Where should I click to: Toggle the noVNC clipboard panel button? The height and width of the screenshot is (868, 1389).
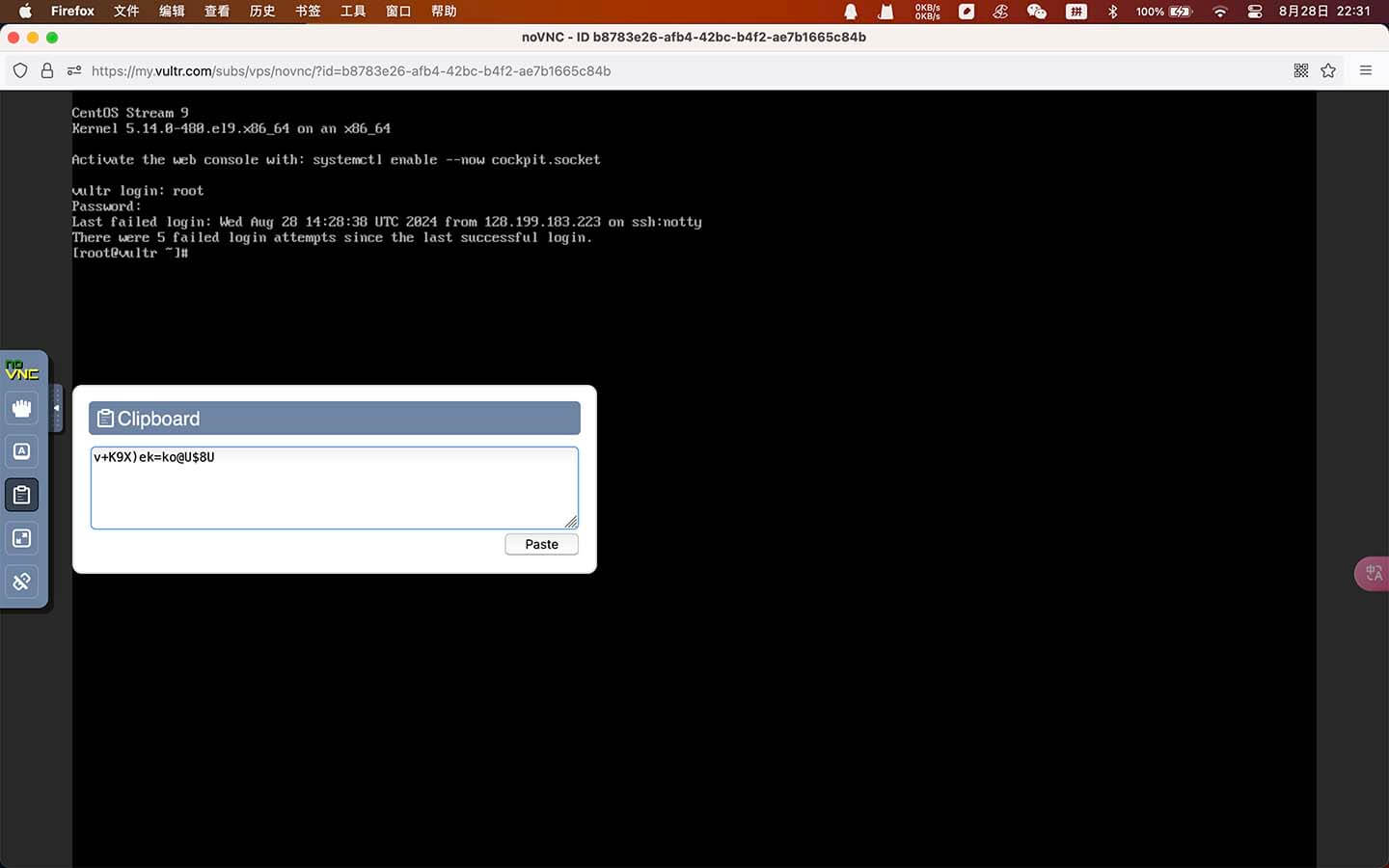click(22, 495)
